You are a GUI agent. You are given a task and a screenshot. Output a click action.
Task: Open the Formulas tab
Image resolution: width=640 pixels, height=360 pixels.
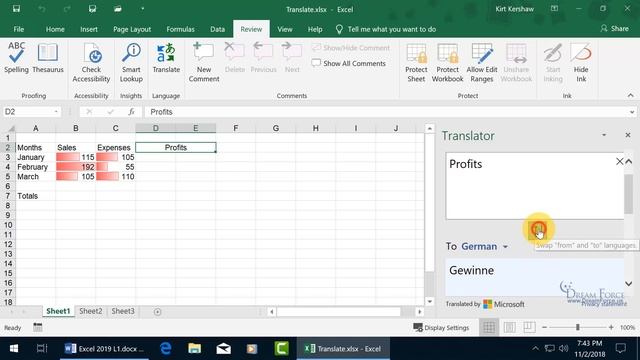tap(180, 29)
